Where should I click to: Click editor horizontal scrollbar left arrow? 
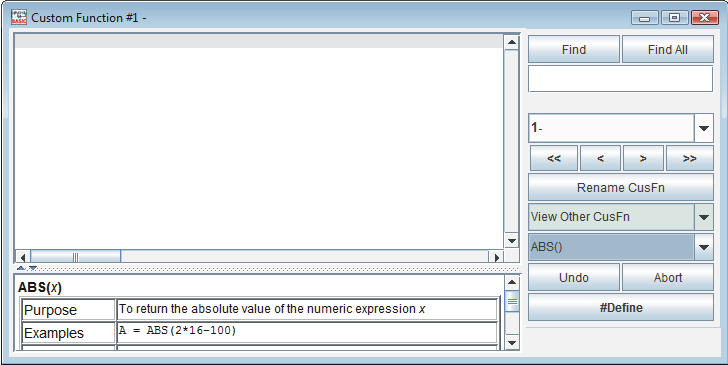click(x=23, y=257)
